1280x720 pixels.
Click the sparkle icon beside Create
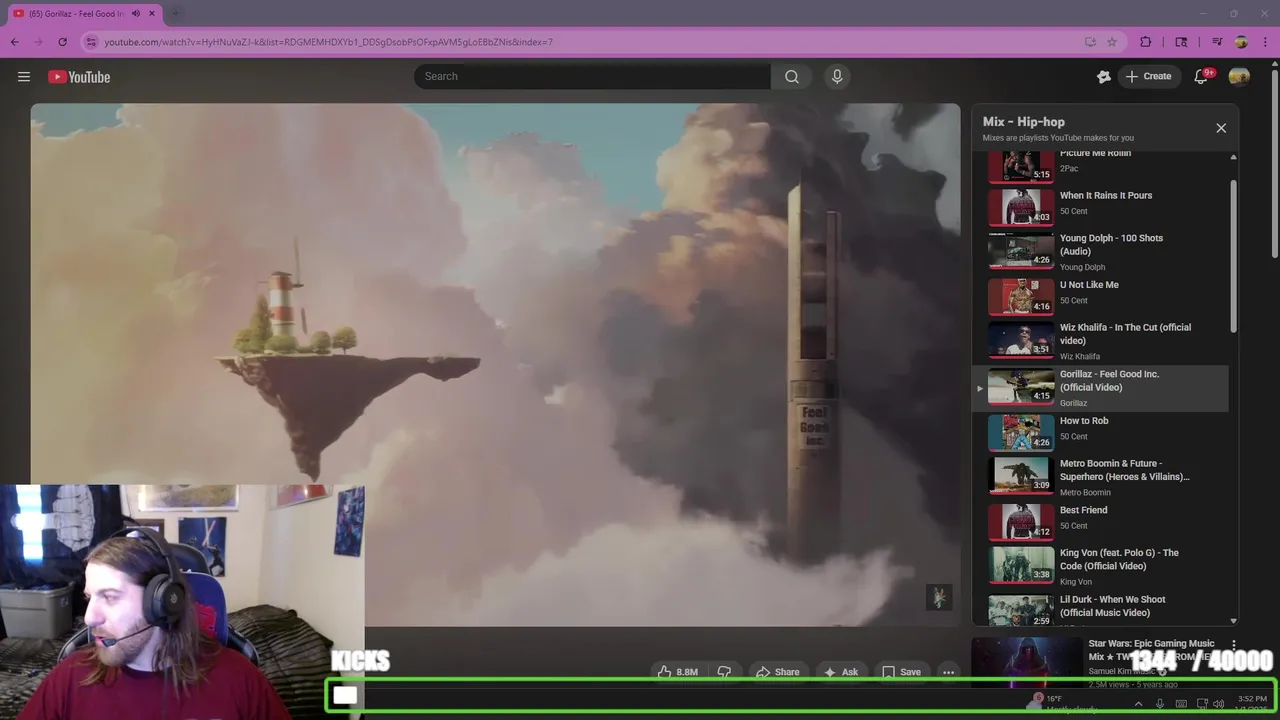pyautogui.click(x=1104, y=76)
